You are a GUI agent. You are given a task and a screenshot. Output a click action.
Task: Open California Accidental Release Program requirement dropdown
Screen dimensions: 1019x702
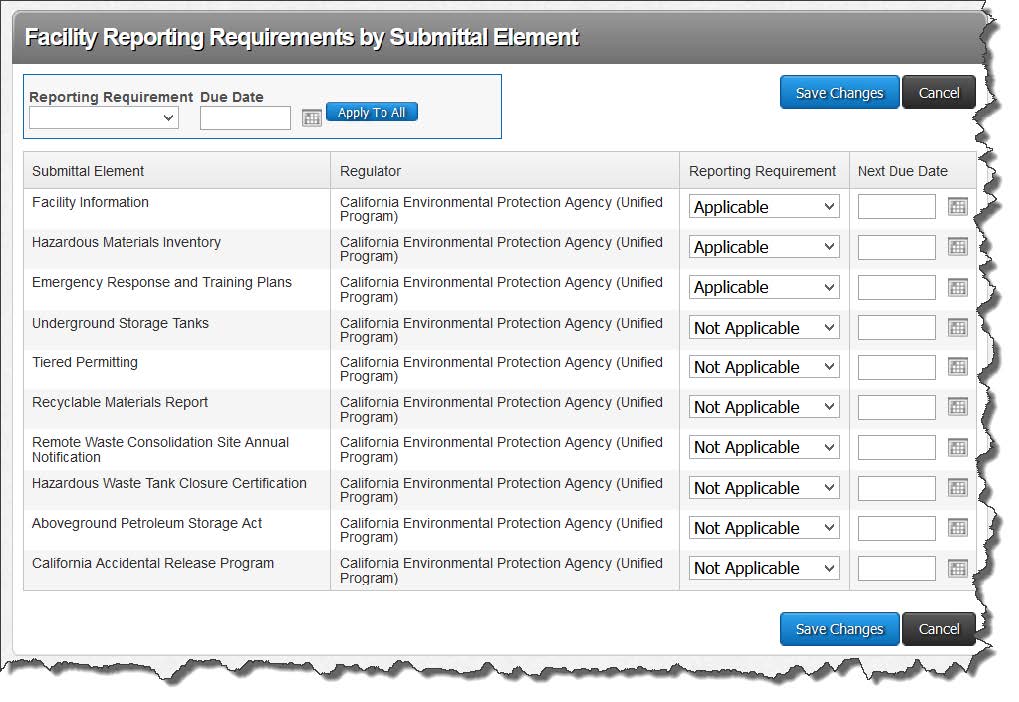point(764,569)
